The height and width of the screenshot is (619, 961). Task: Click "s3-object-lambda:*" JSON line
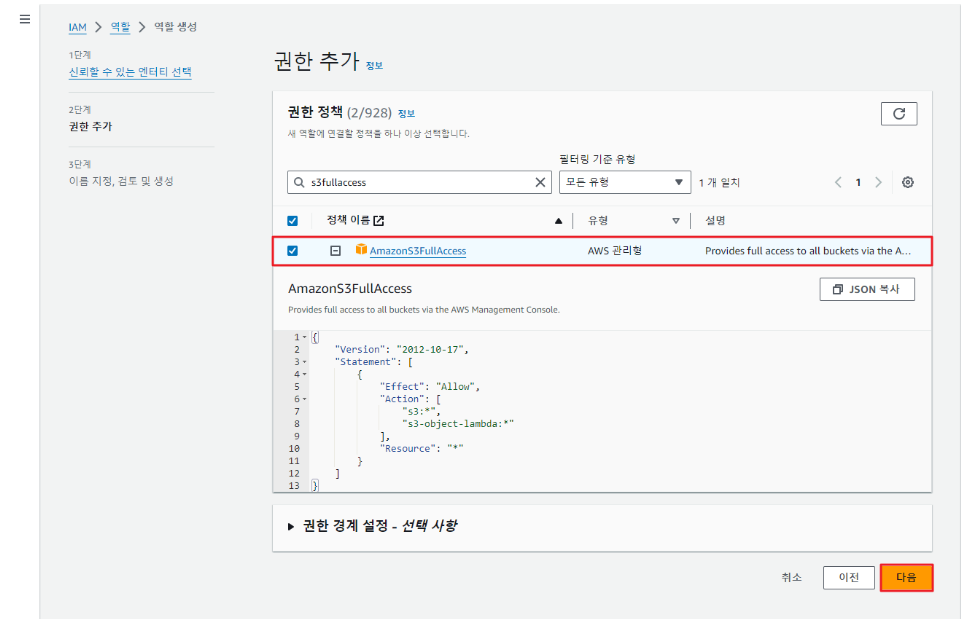[458, 423]
